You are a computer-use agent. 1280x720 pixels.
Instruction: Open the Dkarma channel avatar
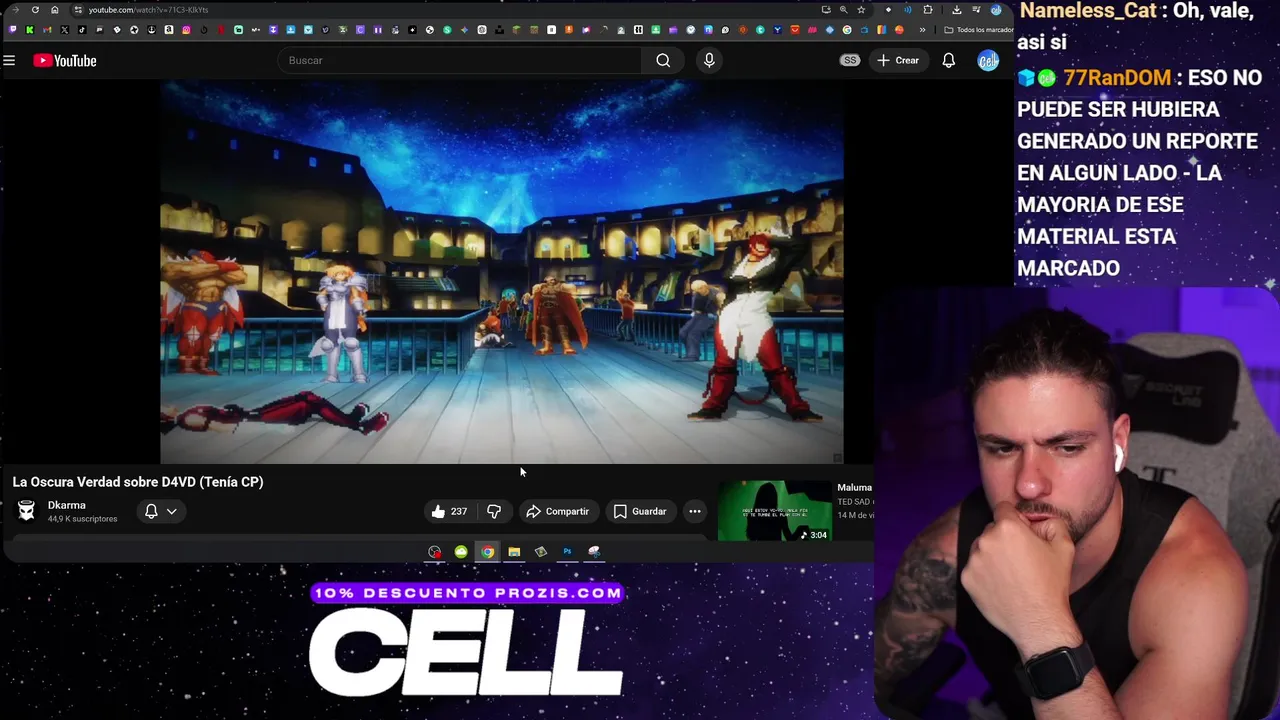[27, 511]
